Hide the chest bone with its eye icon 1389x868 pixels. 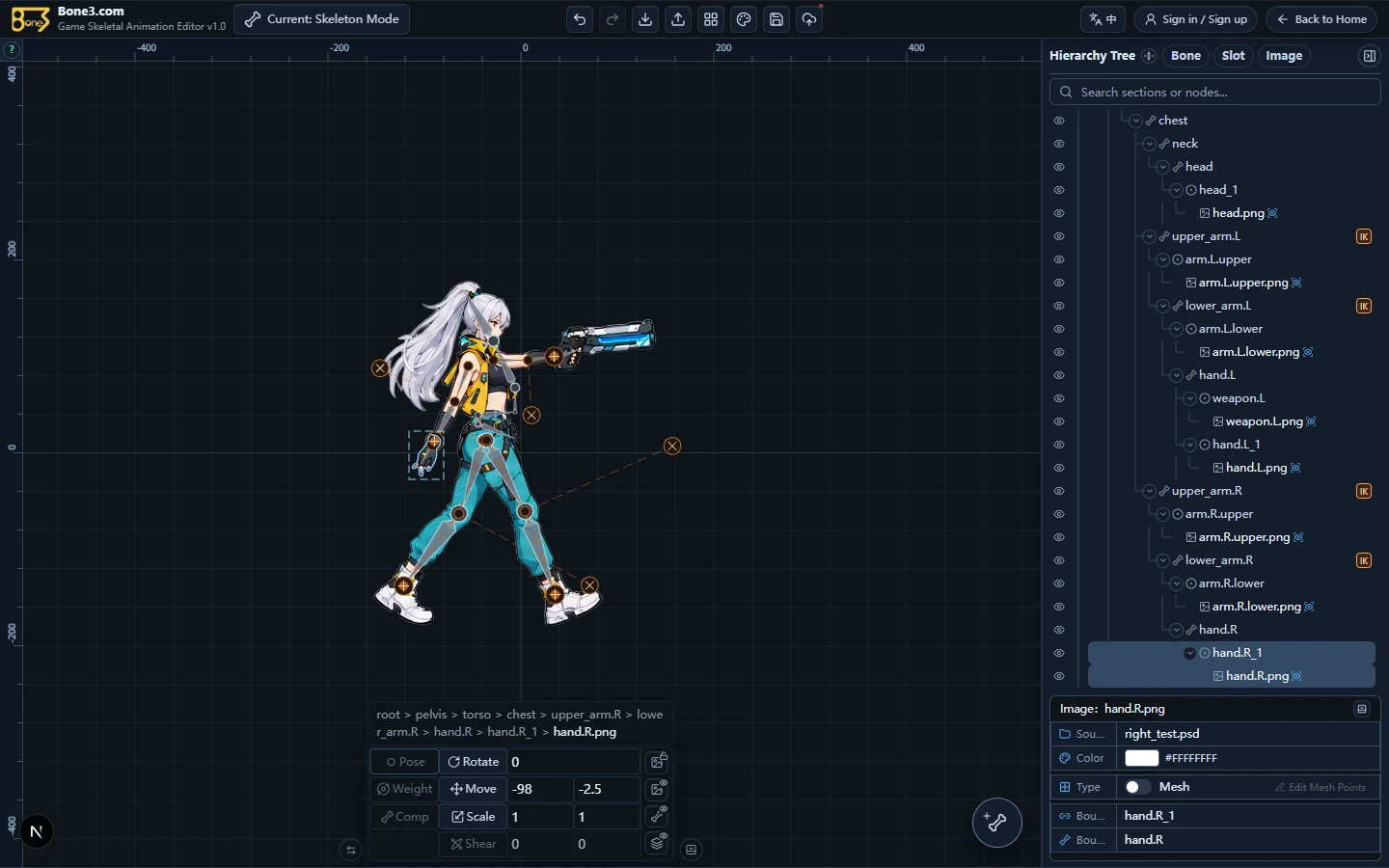click(x=1059, y=121)
